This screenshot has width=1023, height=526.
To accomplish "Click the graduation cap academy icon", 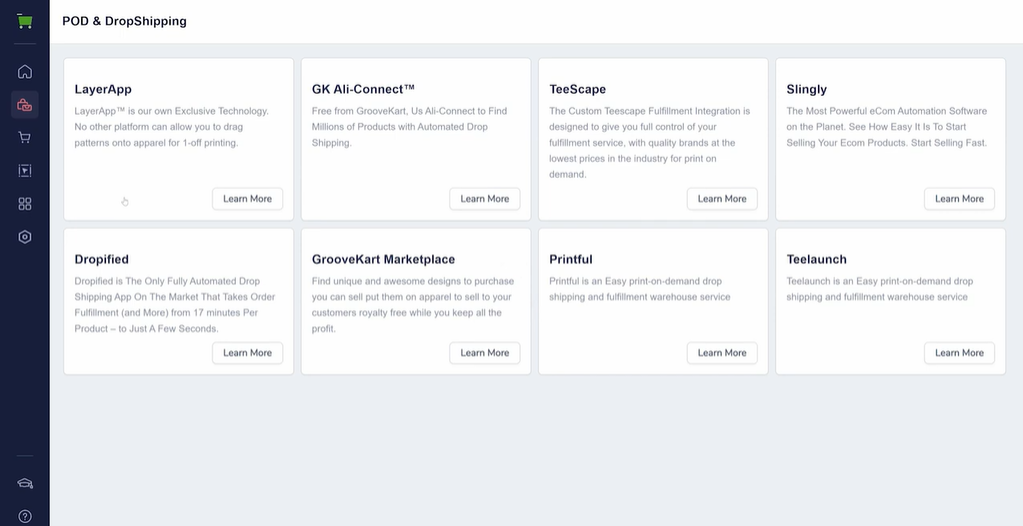I will coord(25,484).
